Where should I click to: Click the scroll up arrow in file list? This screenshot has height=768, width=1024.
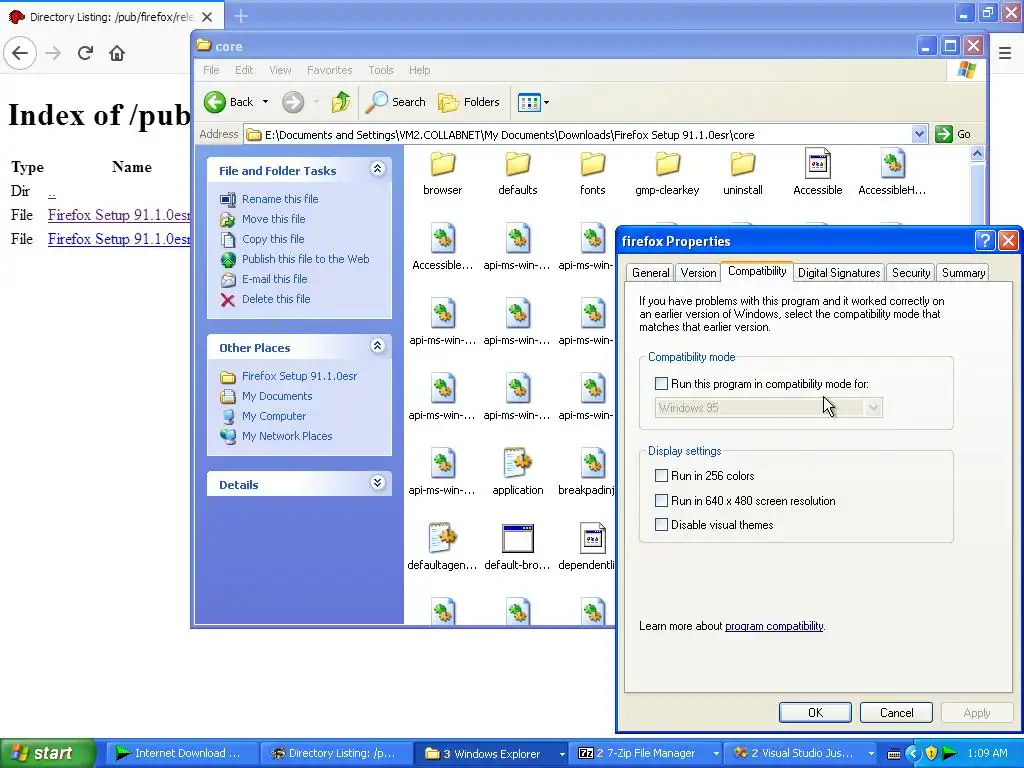point(978,154)
